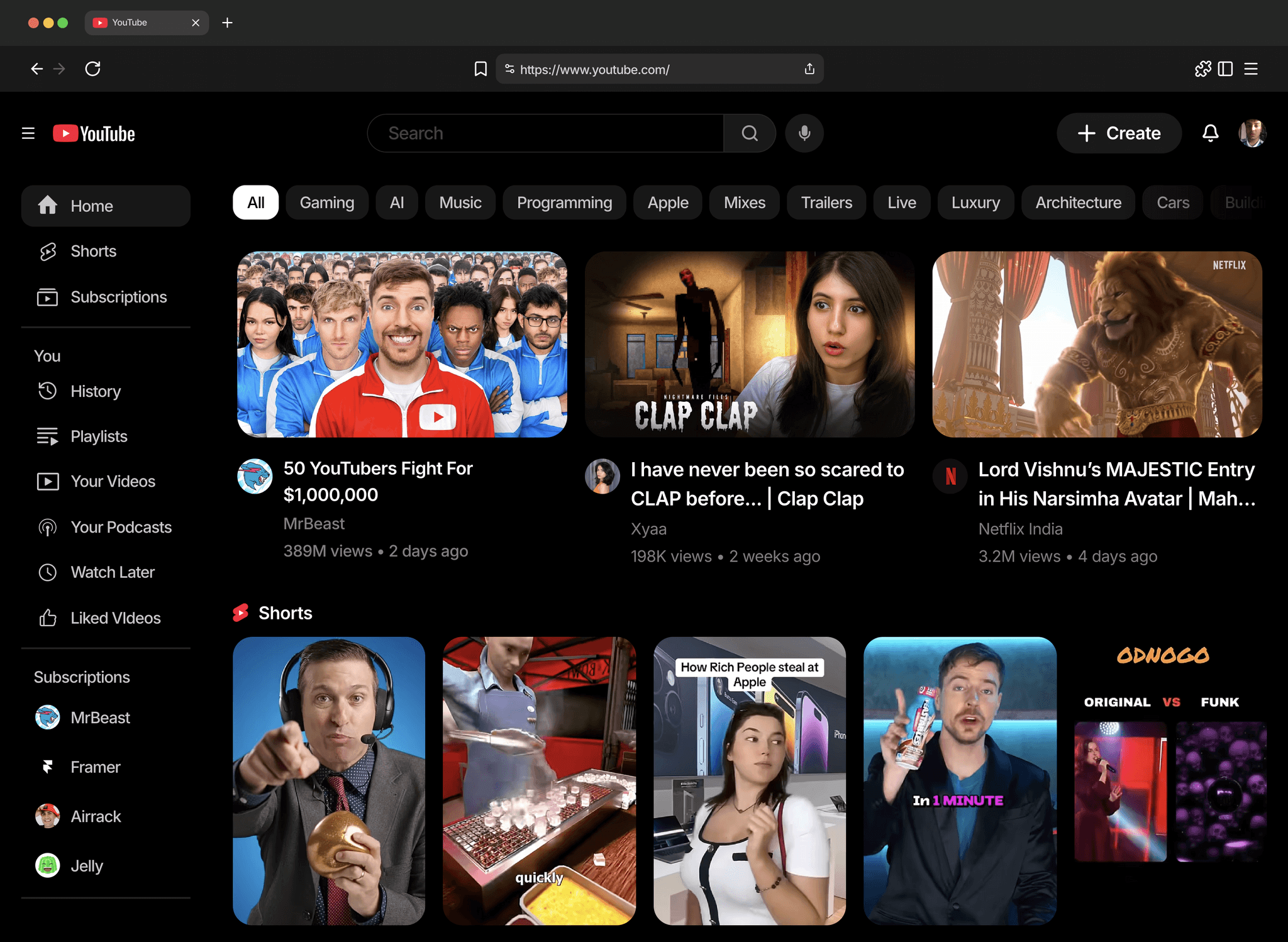This screenshot has height=942, width=1288.
Task: Select the All filter chip
Action: click(255, 202)
